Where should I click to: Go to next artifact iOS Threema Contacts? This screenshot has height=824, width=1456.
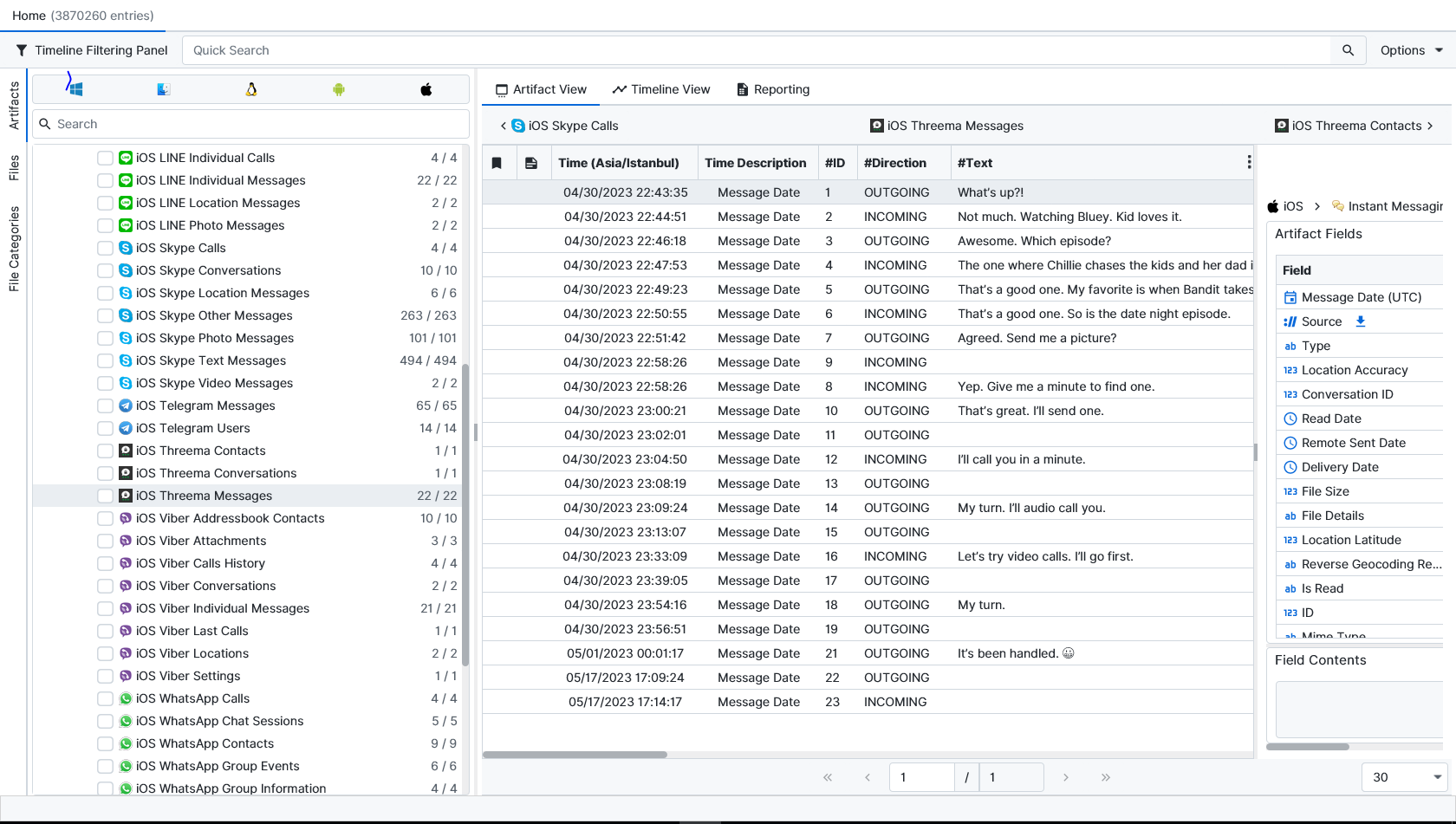(1355, 126)
